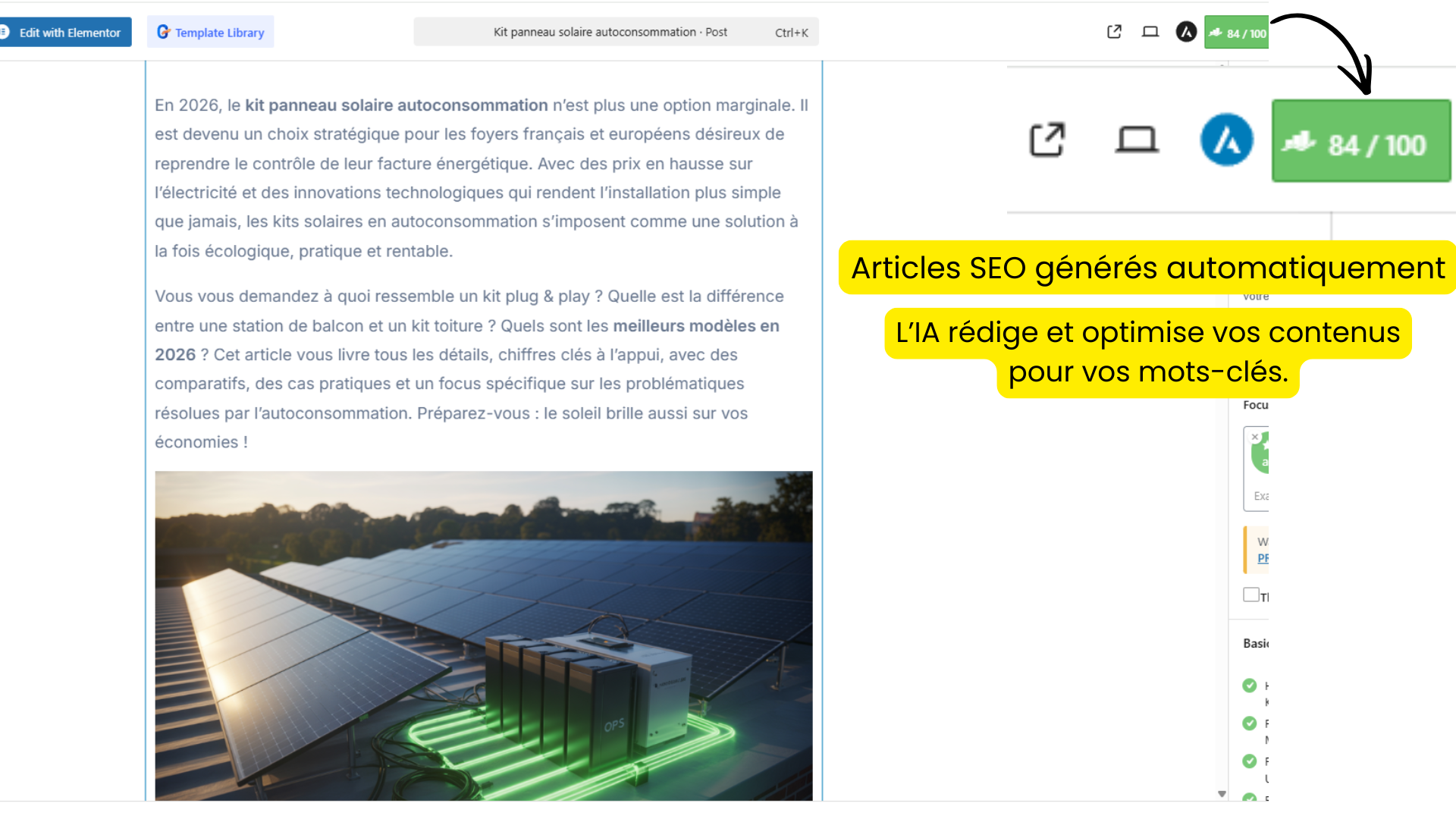This screenshot has width=1456, height=819.
Task: Open the small Rank Math 84 / 100 score button
Action: pos(1237,33)
